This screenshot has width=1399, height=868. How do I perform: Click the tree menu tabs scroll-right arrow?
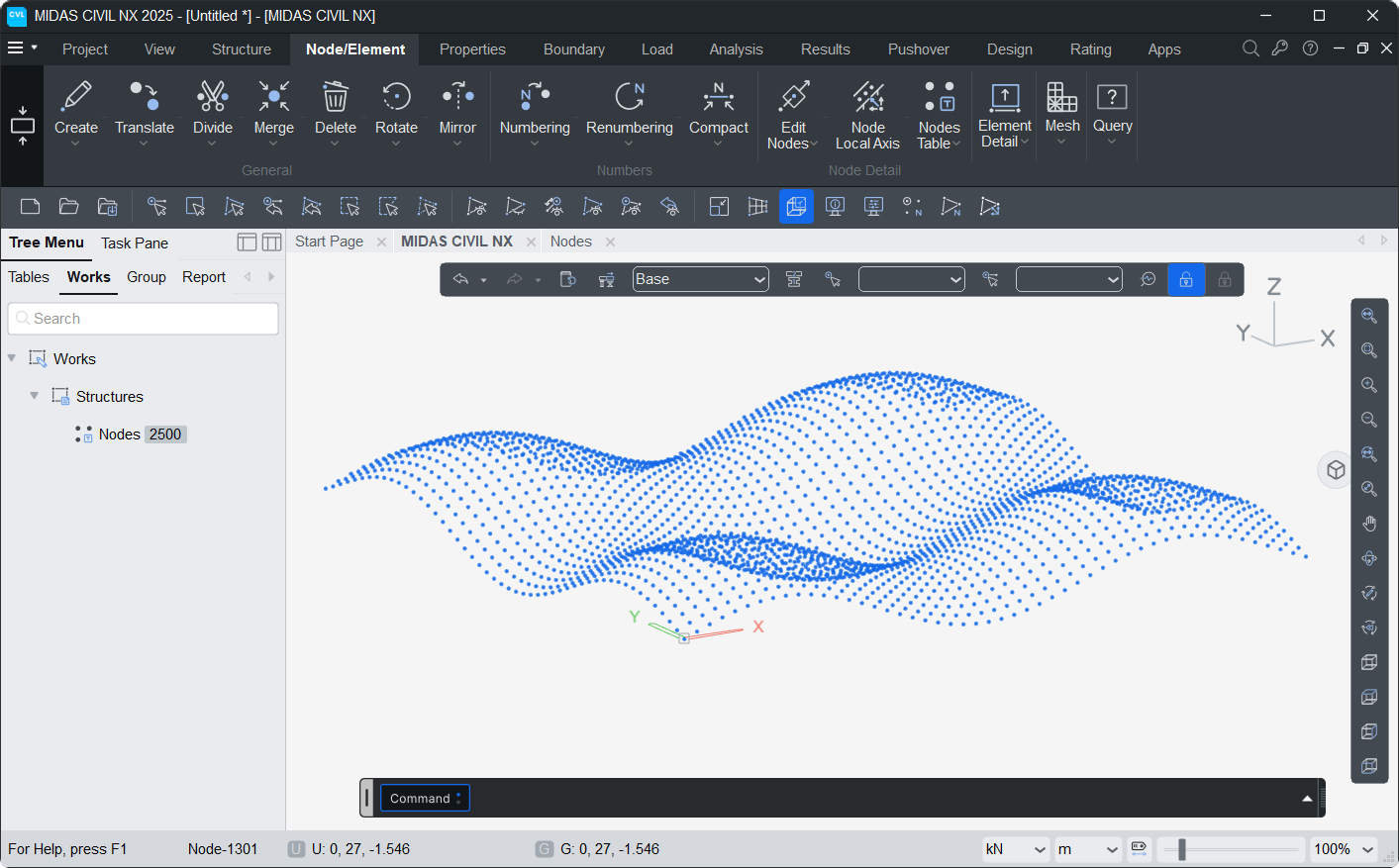click(x=271, y=277)
